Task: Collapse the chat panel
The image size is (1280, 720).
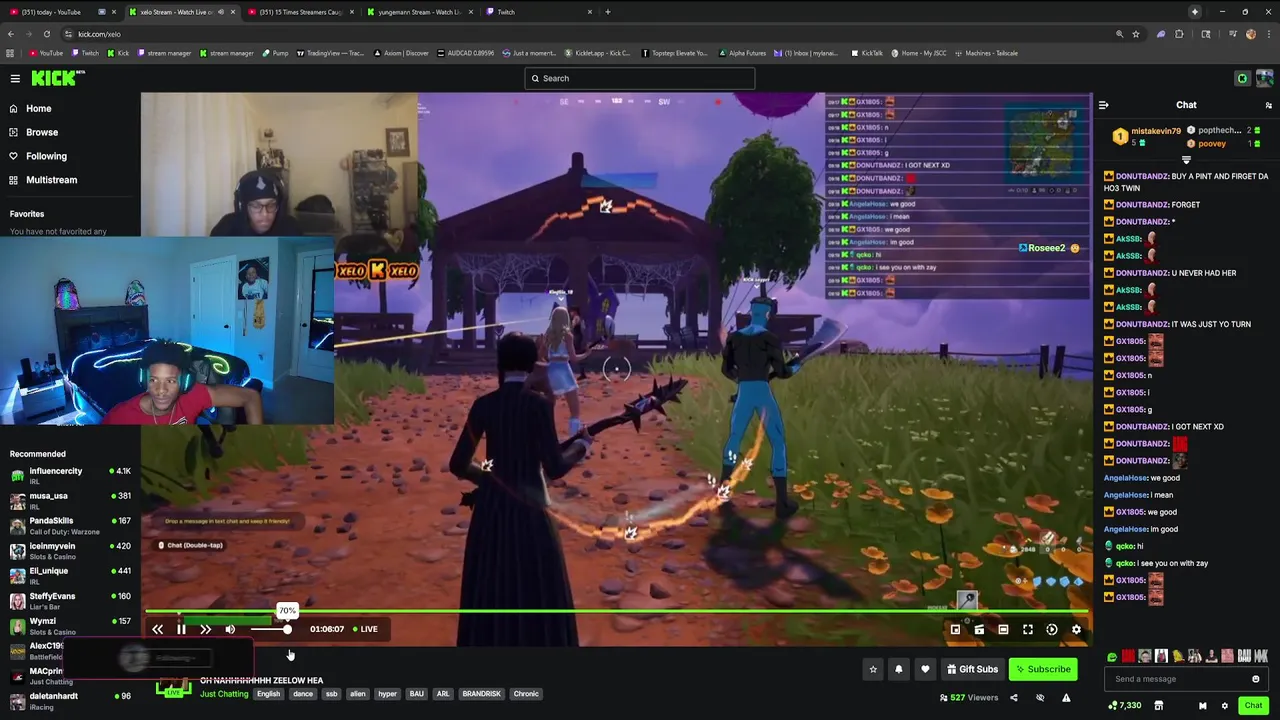Action: 1103,105
